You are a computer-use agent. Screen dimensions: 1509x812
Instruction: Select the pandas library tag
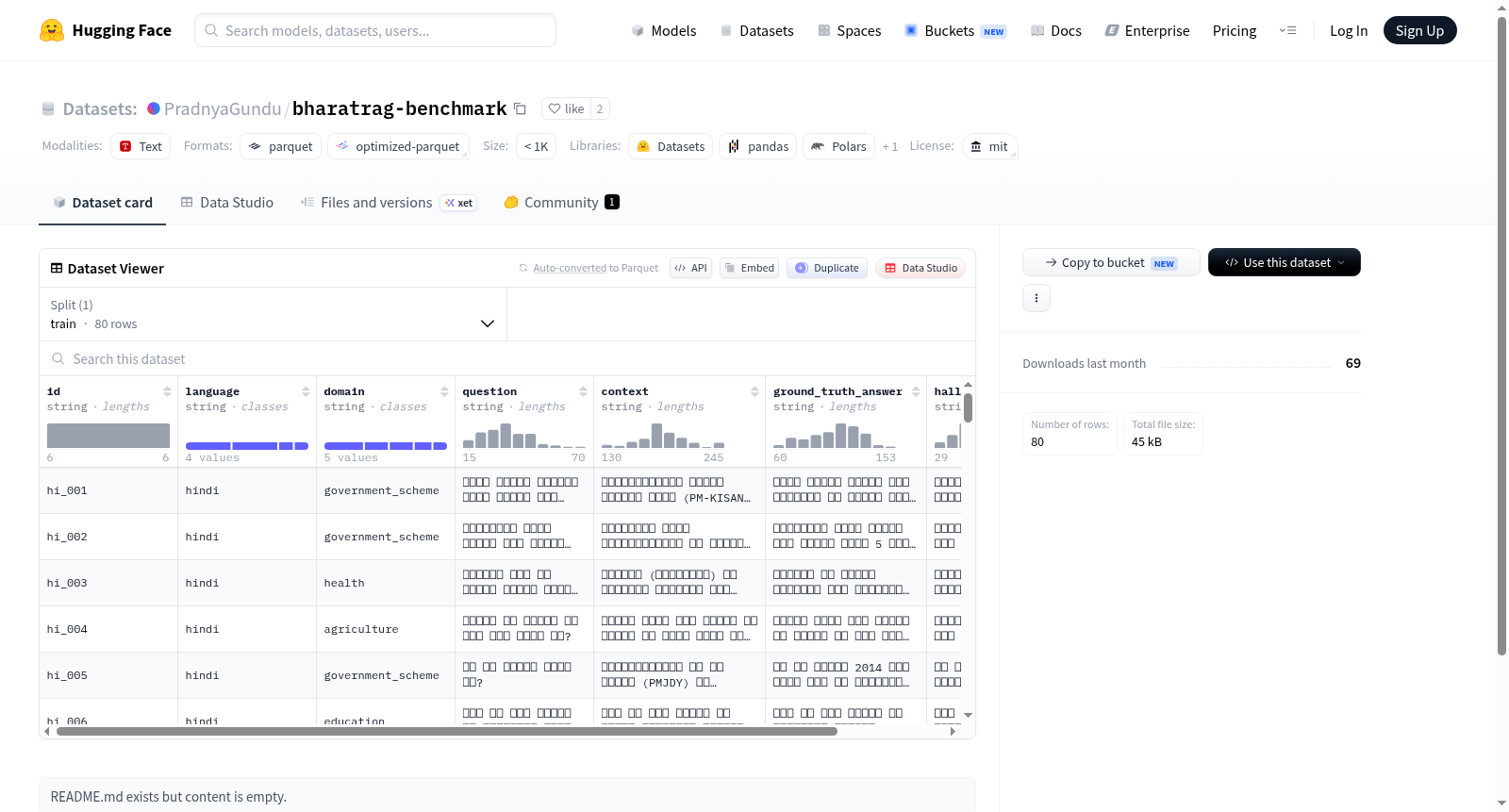(758, 146)
